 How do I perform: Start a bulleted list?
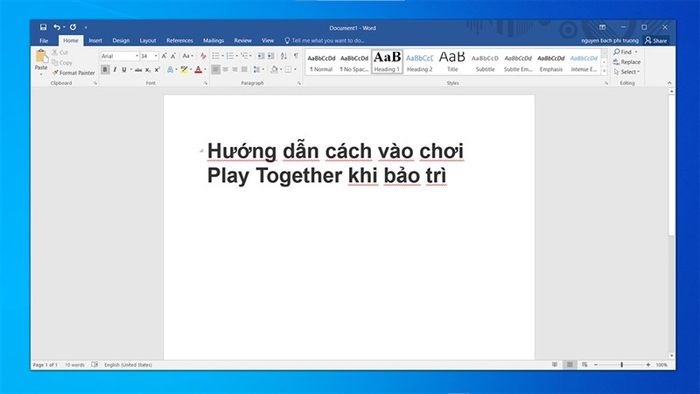[216, 56]
